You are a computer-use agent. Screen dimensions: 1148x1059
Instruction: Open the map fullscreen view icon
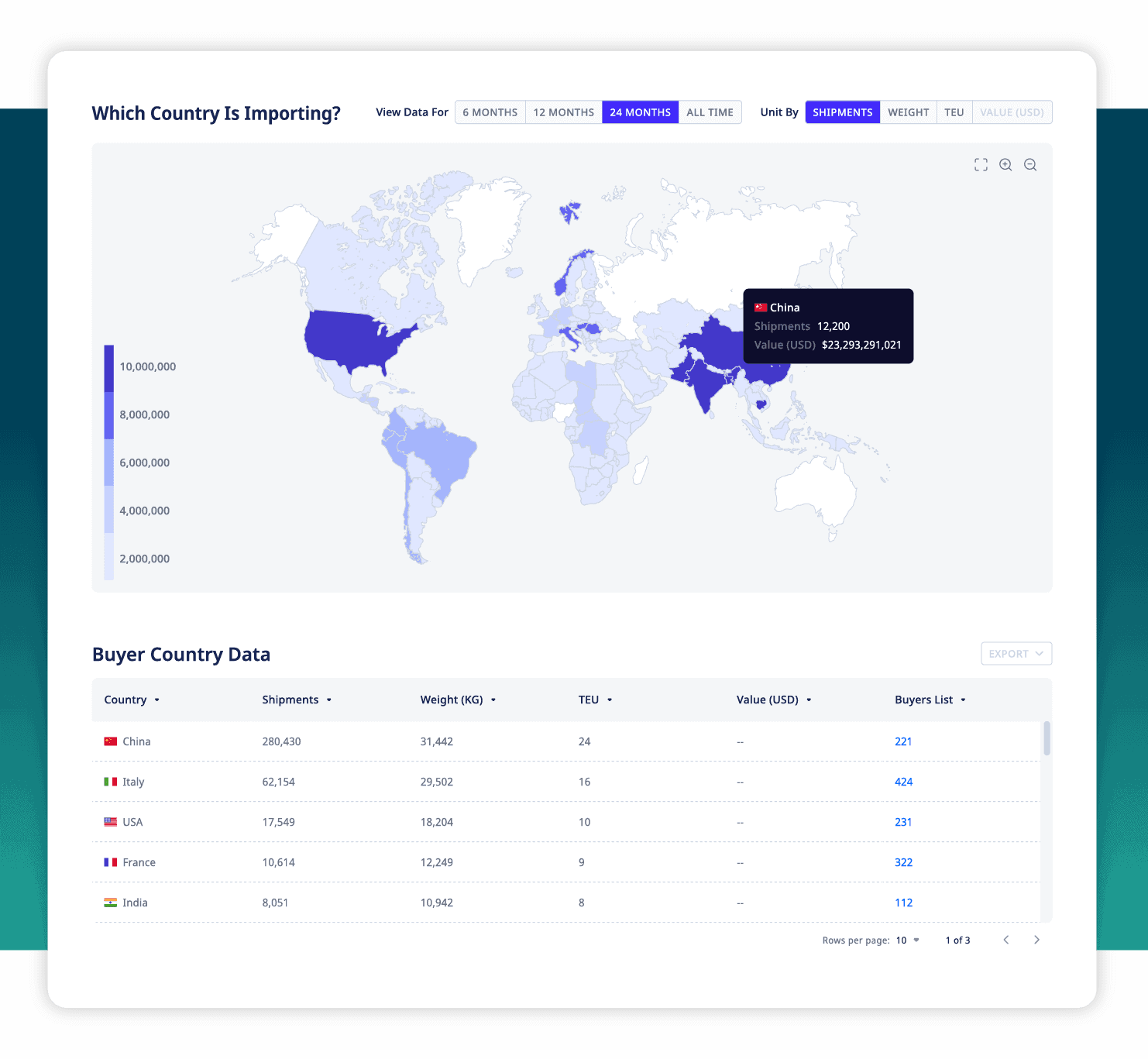(x=981, y=165)
